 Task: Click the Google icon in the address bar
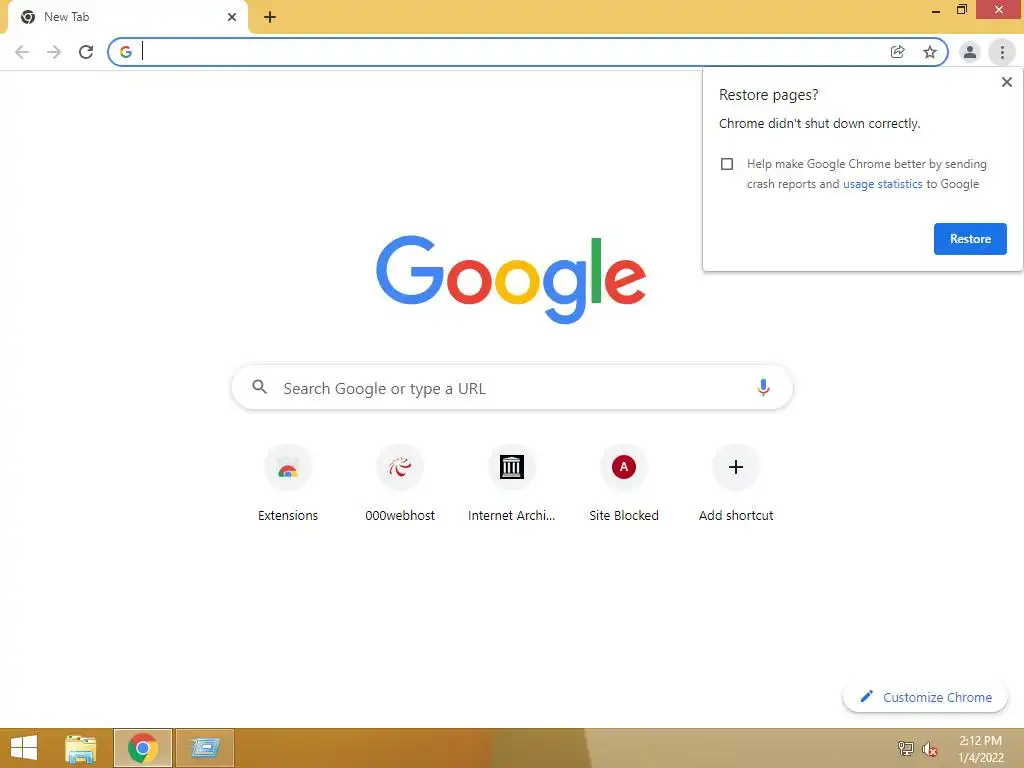click(x=126, y=52)
